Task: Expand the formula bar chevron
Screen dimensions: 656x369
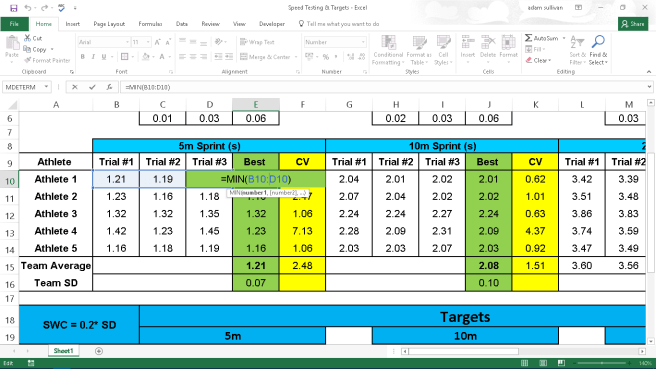Action: point(649,87)
